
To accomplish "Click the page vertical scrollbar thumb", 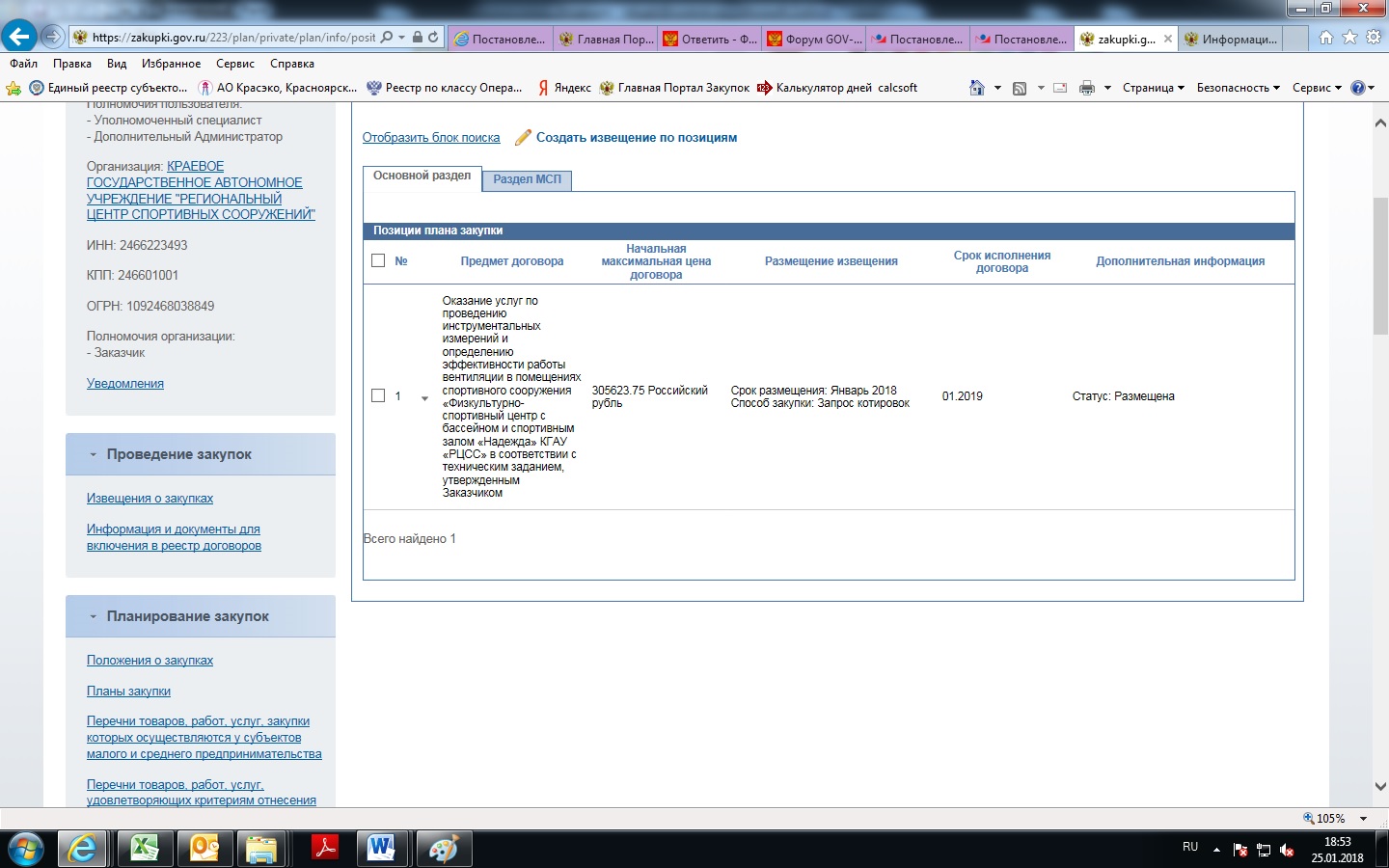I will [x=1379, y=260].
